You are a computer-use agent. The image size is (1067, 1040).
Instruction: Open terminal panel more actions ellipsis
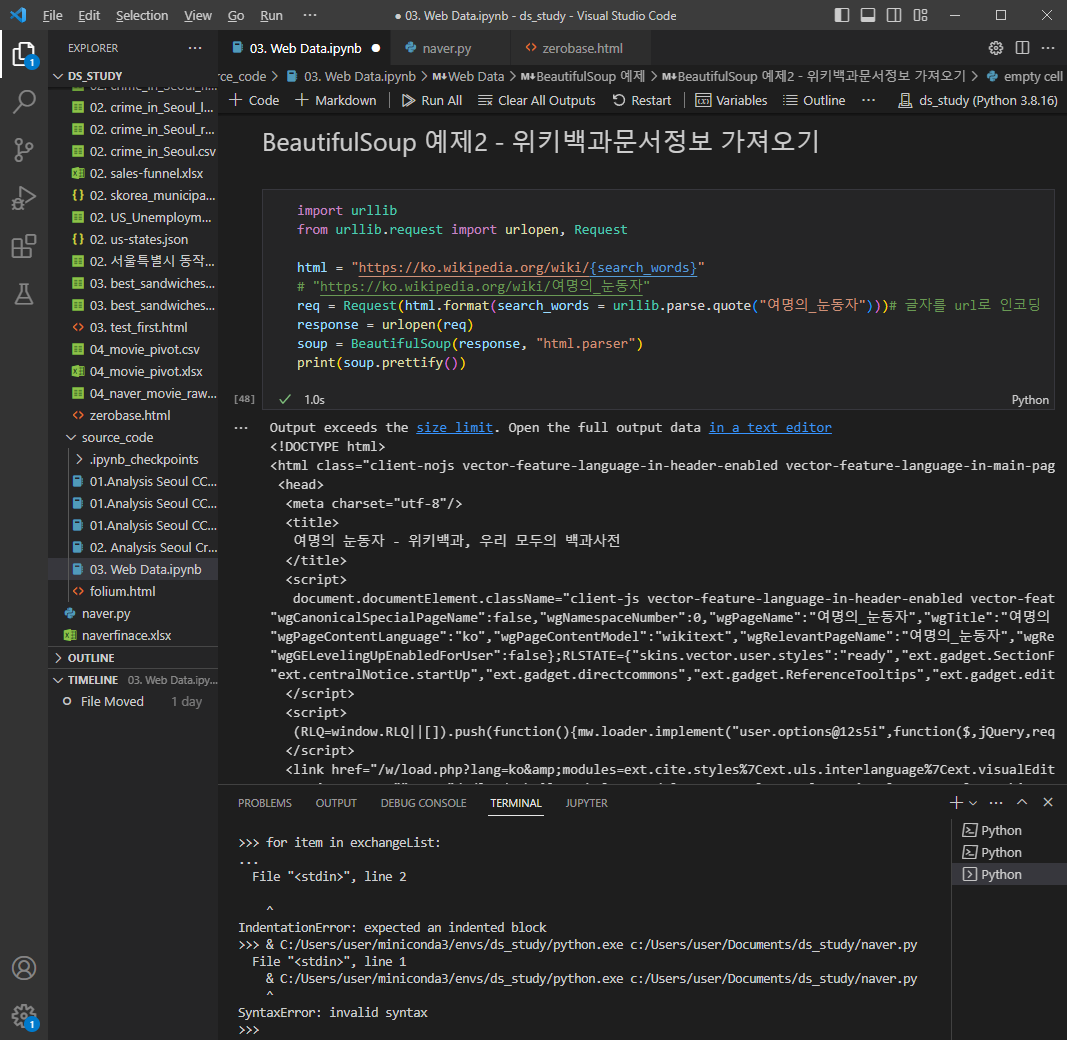click(x=996, y=802)
